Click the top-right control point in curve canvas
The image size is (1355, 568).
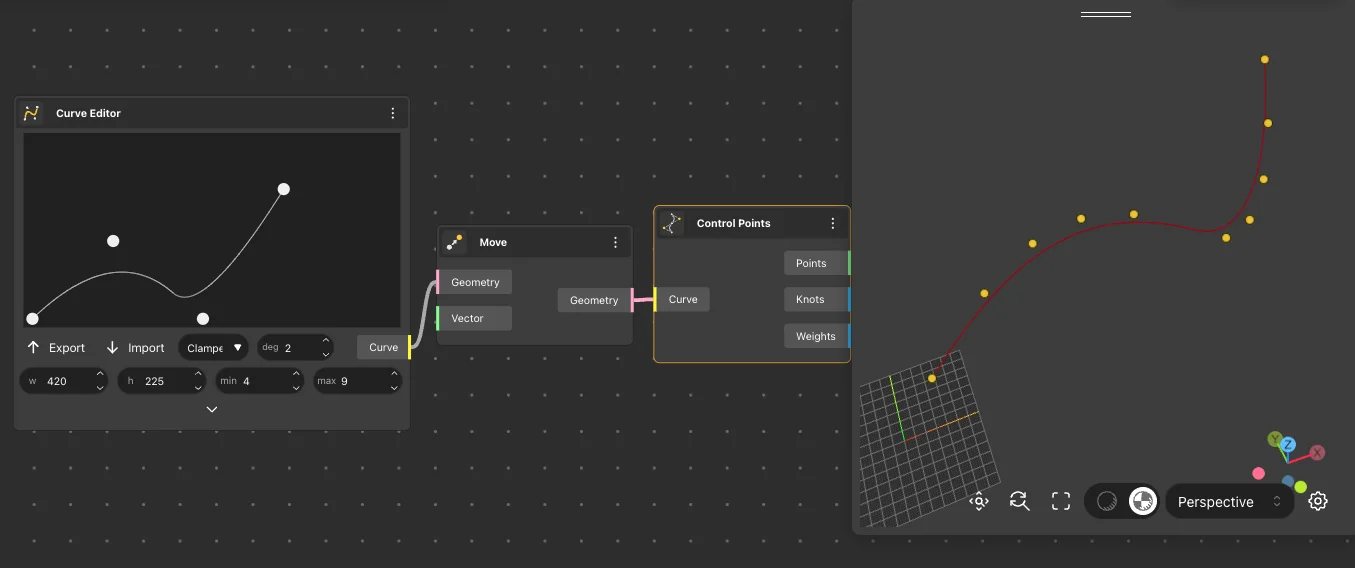point(284,189)
